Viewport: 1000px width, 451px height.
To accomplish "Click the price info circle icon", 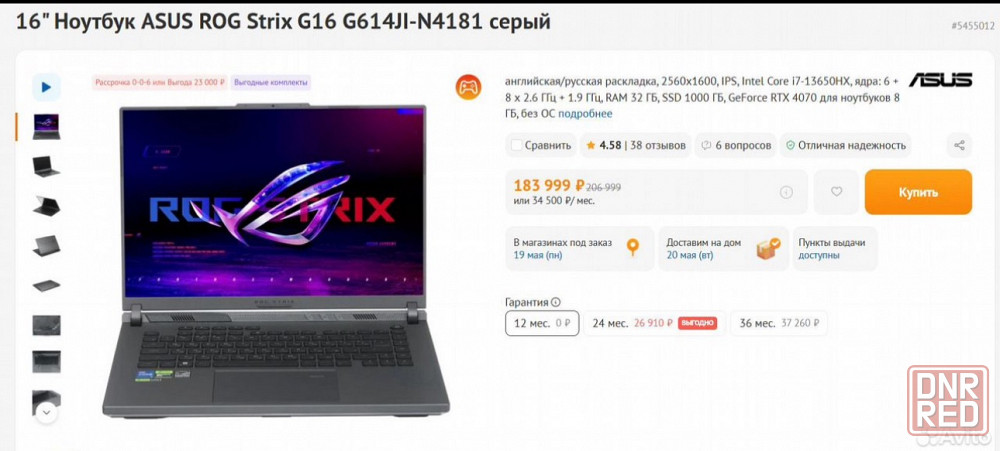I will click(x=786, y=192).
